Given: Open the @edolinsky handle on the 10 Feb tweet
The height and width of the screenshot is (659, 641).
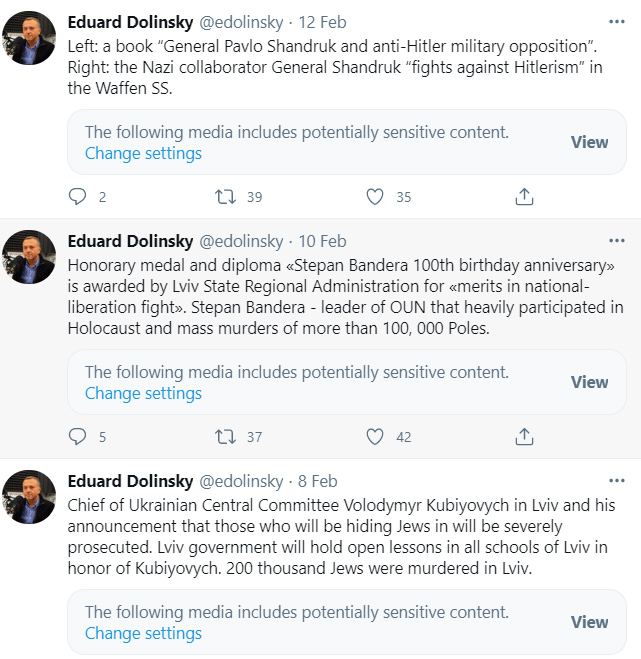Looking at the screenshot, I should (241, 241).
